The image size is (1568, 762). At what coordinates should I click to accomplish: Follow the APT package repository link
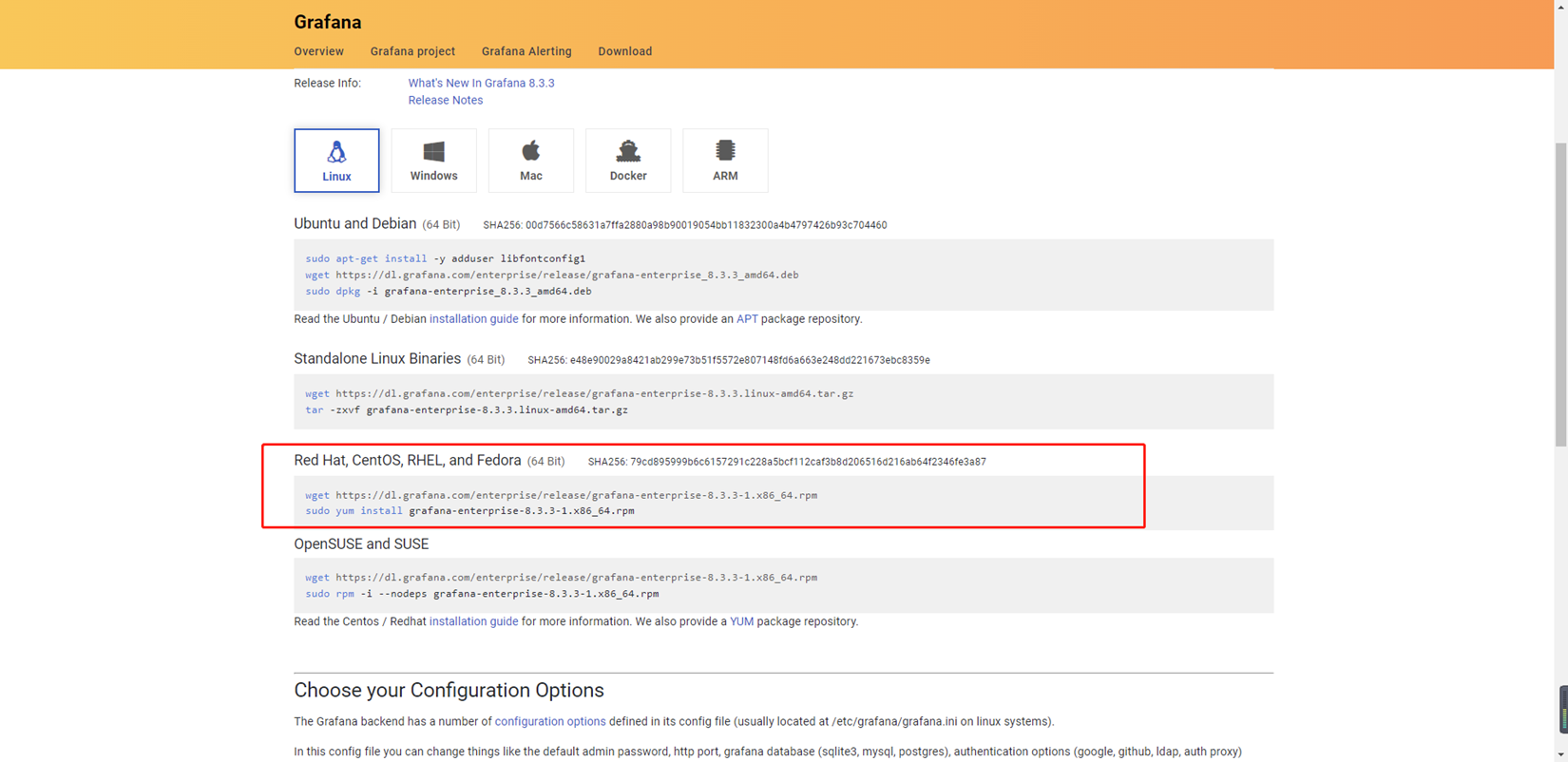click(x=747, y=319)
